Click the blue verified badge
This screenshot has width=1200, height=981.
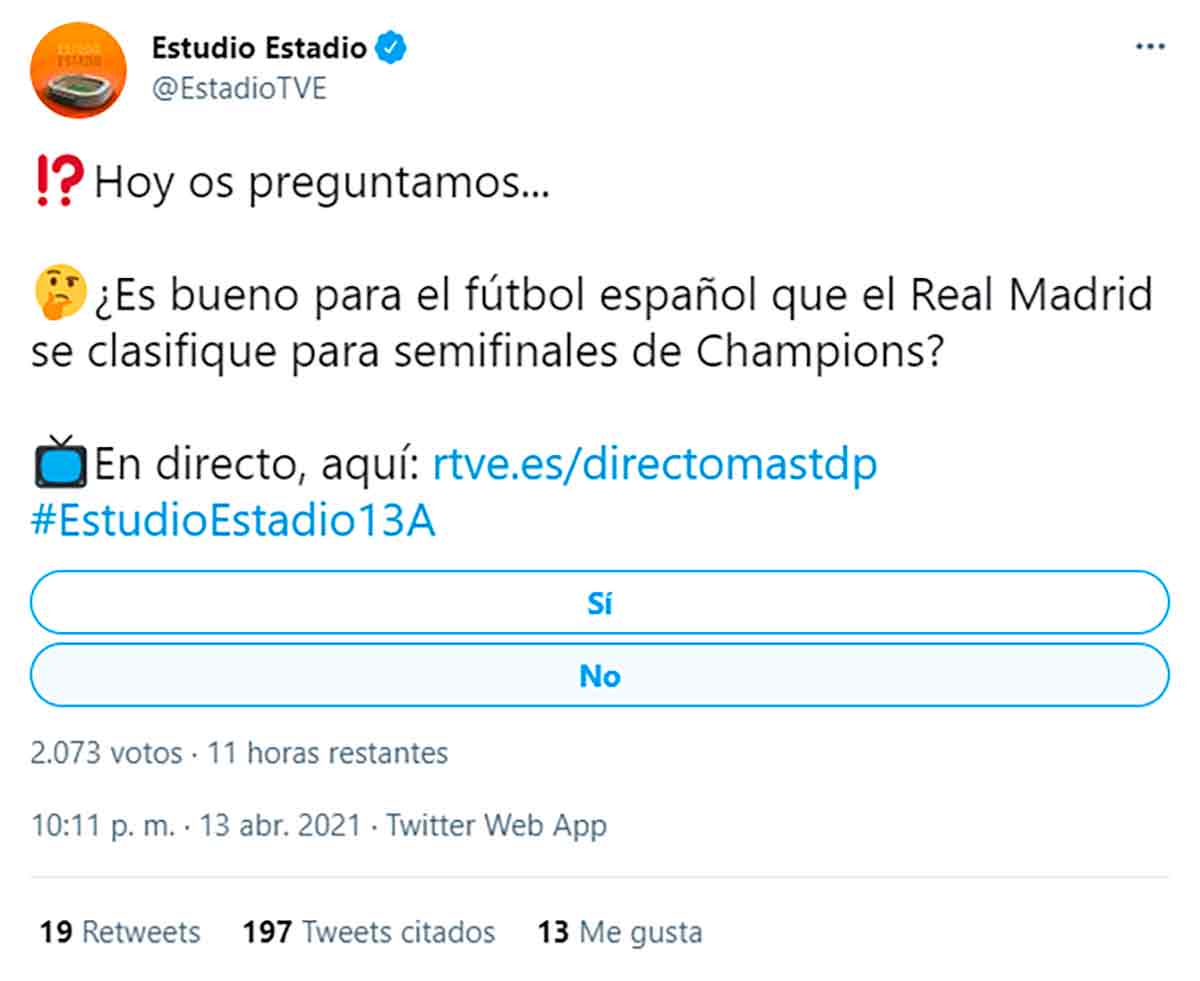click(390, 47)
